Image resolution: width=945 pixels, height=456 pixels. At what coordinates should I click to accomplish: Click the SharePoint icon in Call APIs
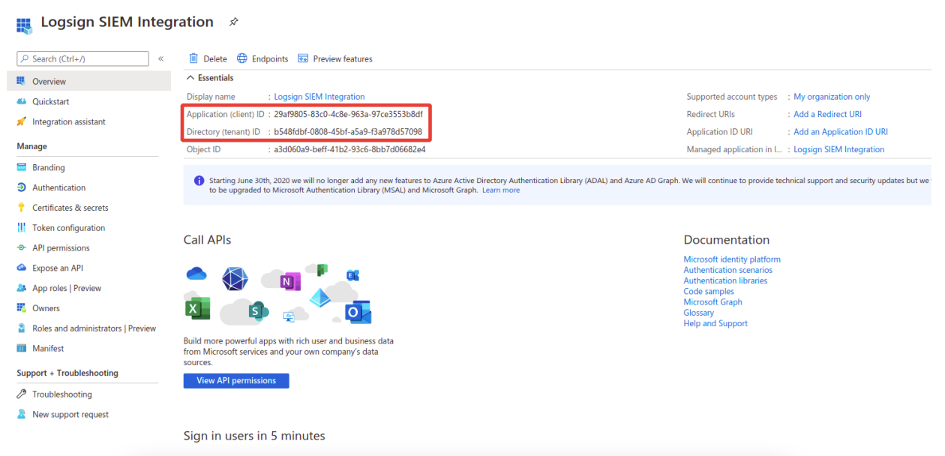coord(258,311)
